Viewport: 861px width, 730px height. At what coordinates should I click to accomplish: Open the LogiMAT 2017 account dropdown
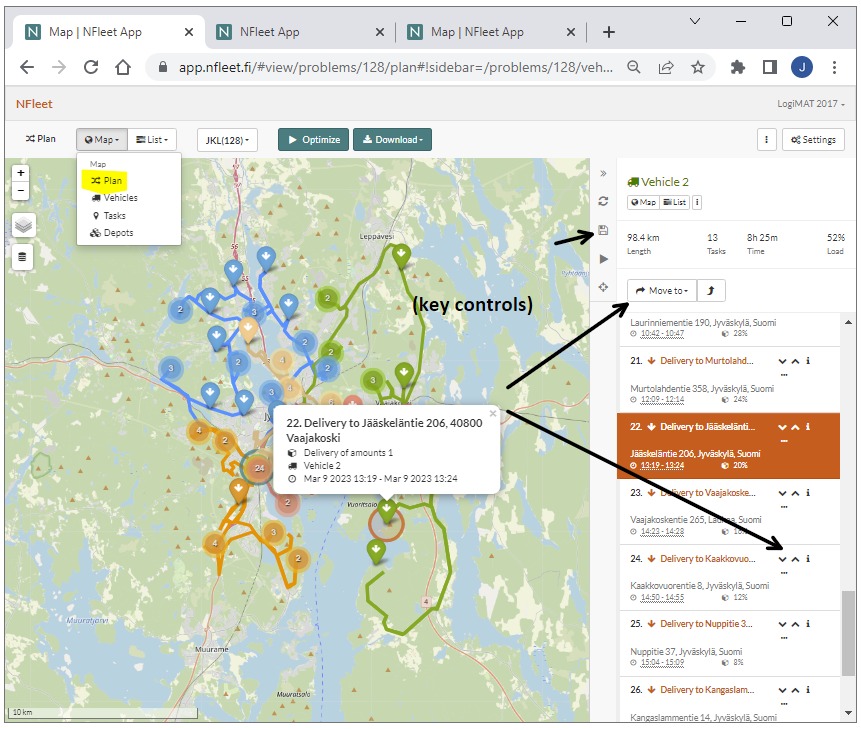[x=810, y=104]
